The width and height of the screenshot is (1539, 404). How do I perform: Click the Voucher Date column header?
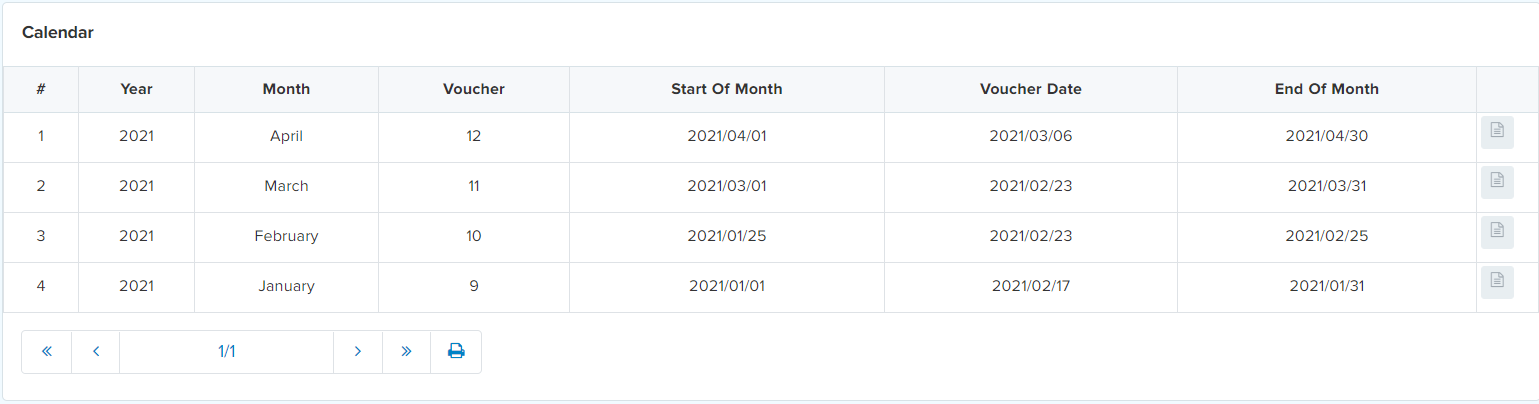(x=1031, y=89)
